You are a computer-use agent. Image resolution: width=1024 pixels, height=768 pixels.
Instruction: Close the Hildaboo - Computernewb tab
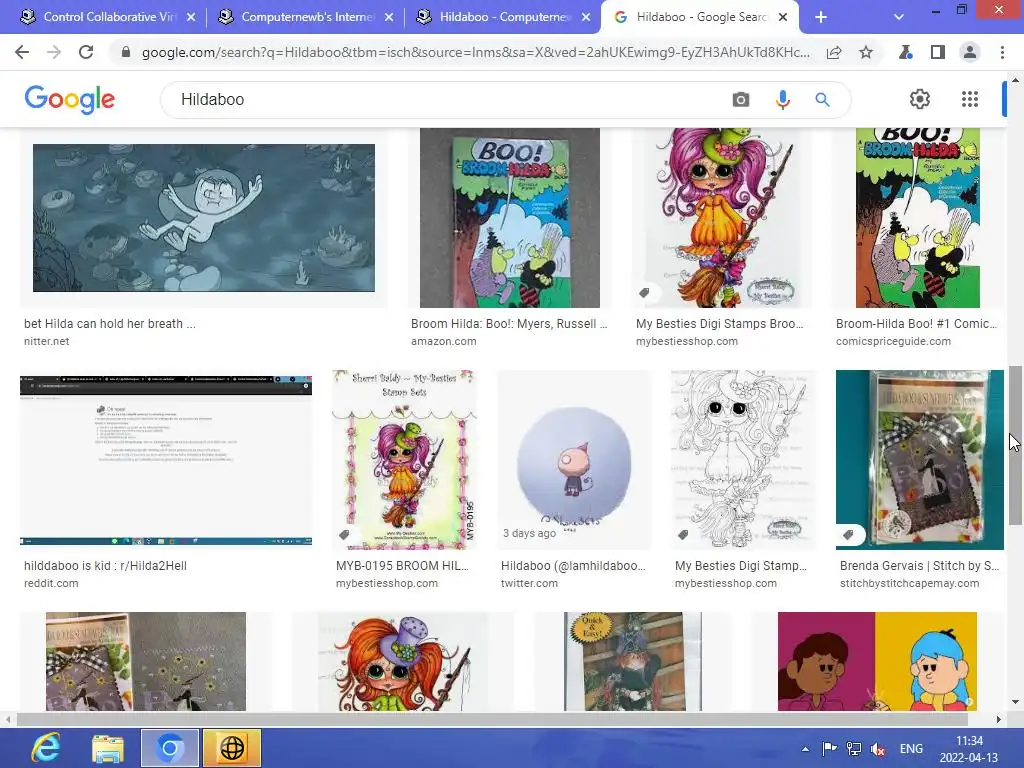click(586, 17)
